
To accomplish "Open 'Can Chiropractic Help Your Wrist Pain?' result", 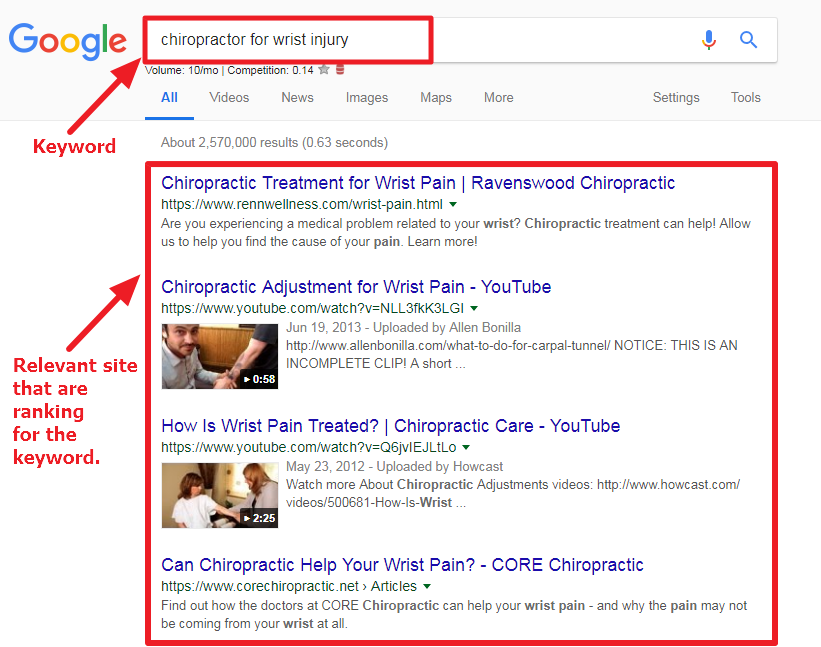I will coord(402,565).
